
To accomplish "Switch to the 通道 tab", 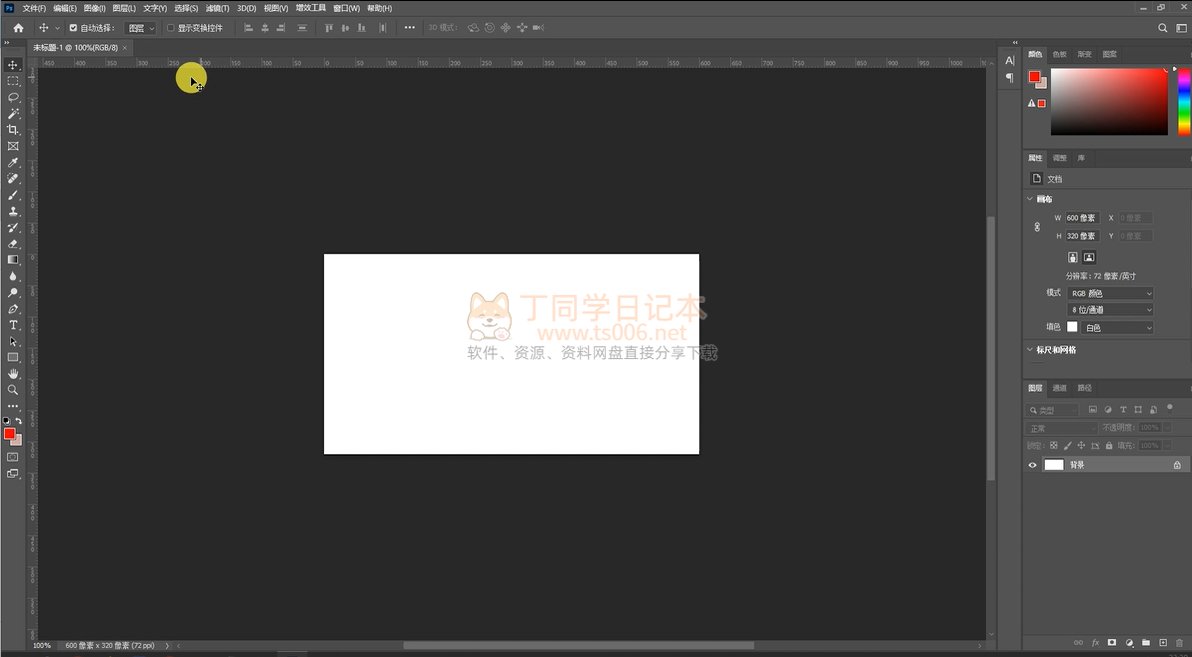I will tap(1060, 388).
